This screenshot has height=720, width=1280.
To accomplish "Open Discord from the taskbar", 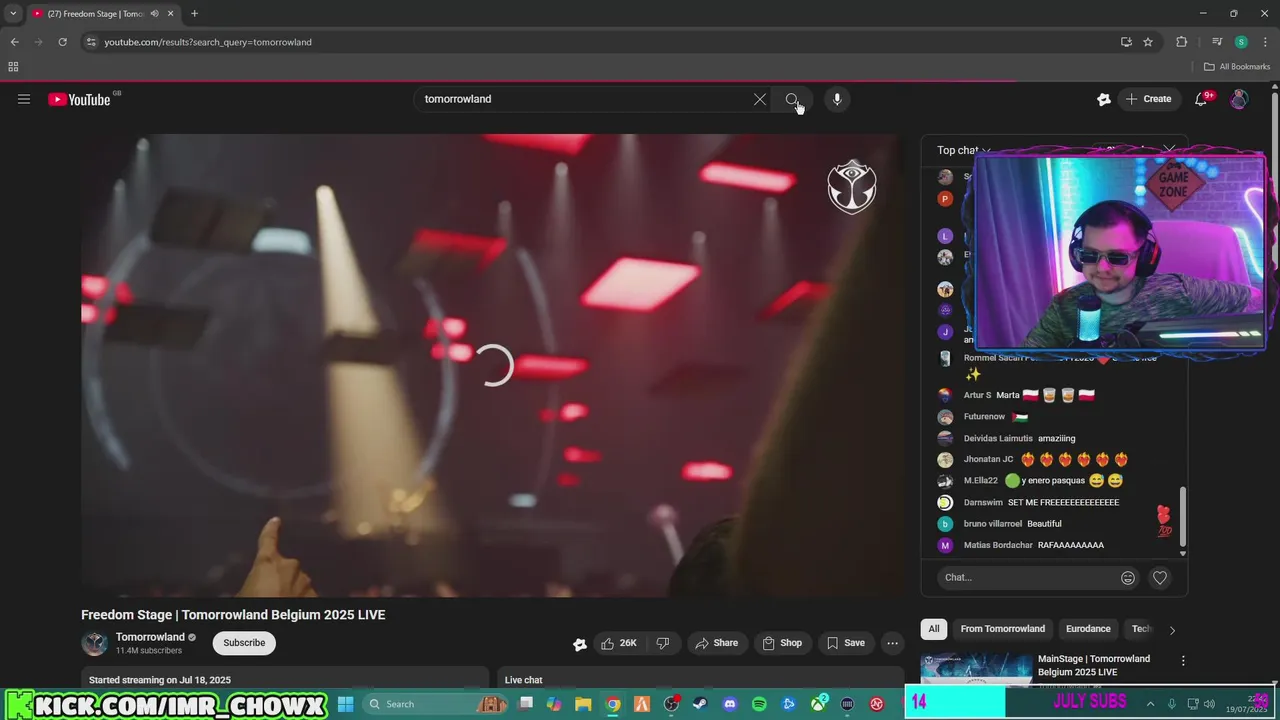I will pos(730,704).
